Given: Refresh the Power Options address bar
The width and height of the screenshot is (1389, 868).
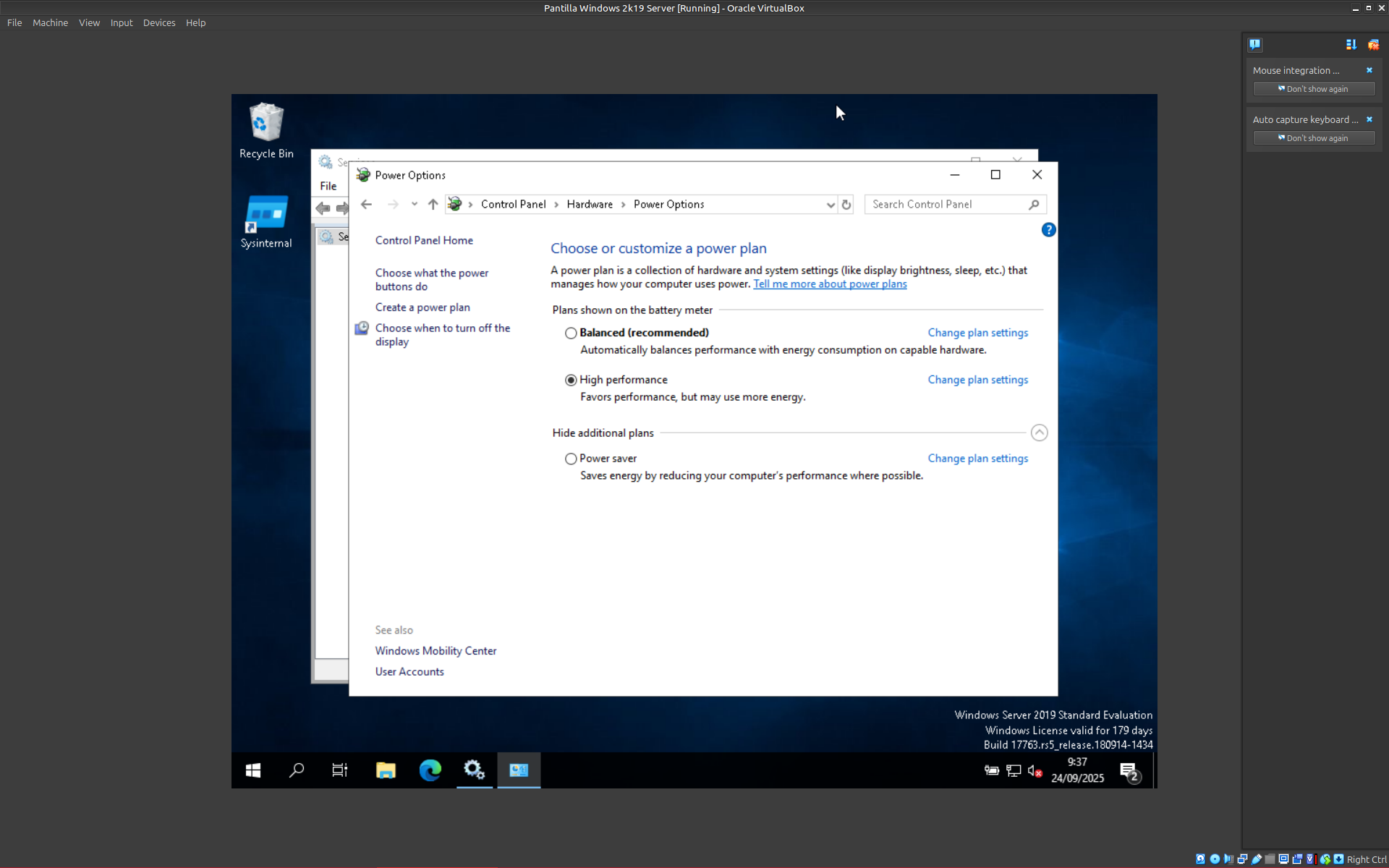Looking at the screenshot, I should (x=846, y=205).
